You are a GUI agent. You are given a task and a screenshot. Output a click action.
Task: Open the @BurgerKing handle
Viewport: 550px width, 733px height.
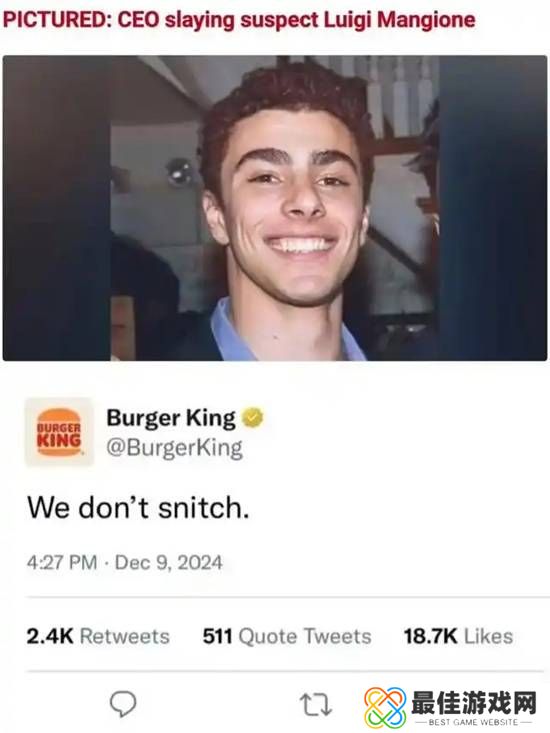[x=175, y=448]
